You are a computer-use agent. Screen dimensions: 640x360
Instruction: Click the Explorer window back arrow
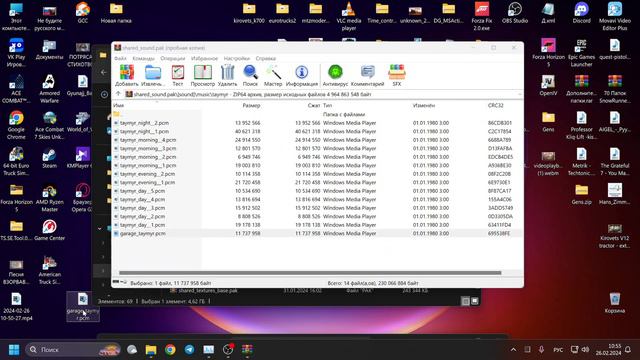(104, 72)
